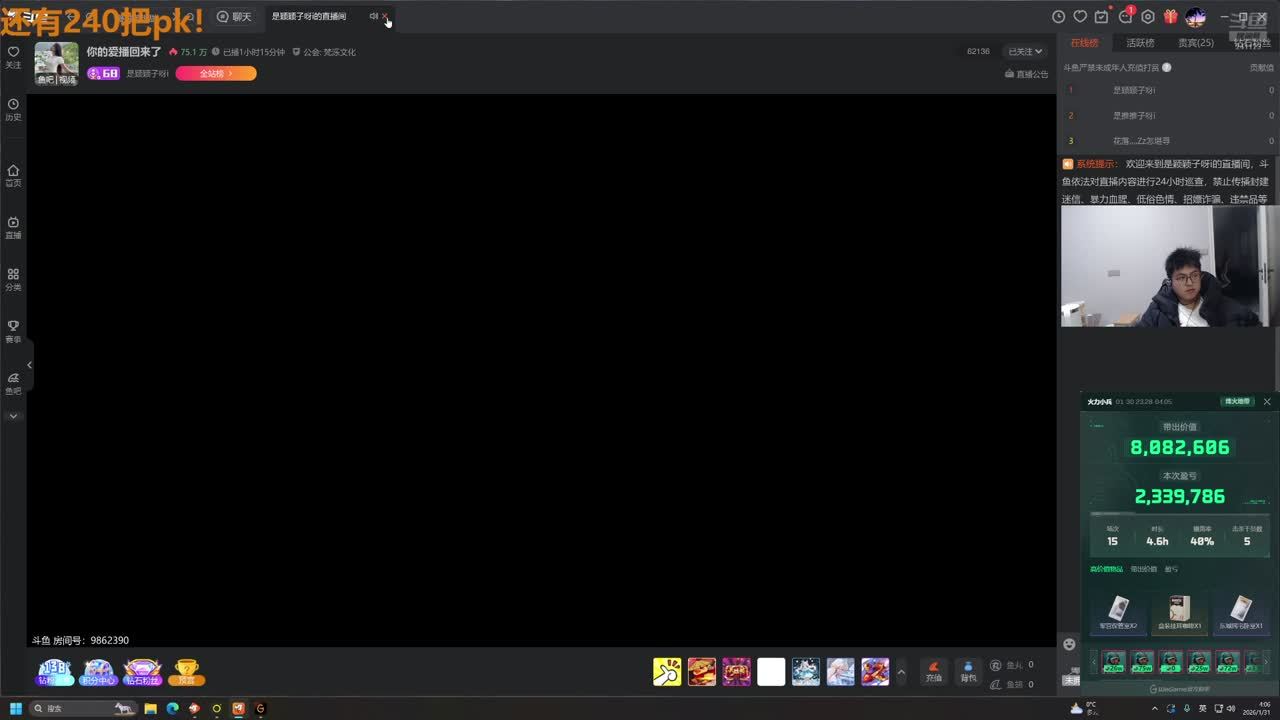Click the message icon with red badge
Viewport: 1280px width, 720px height.
click(x=1125, y=17)
